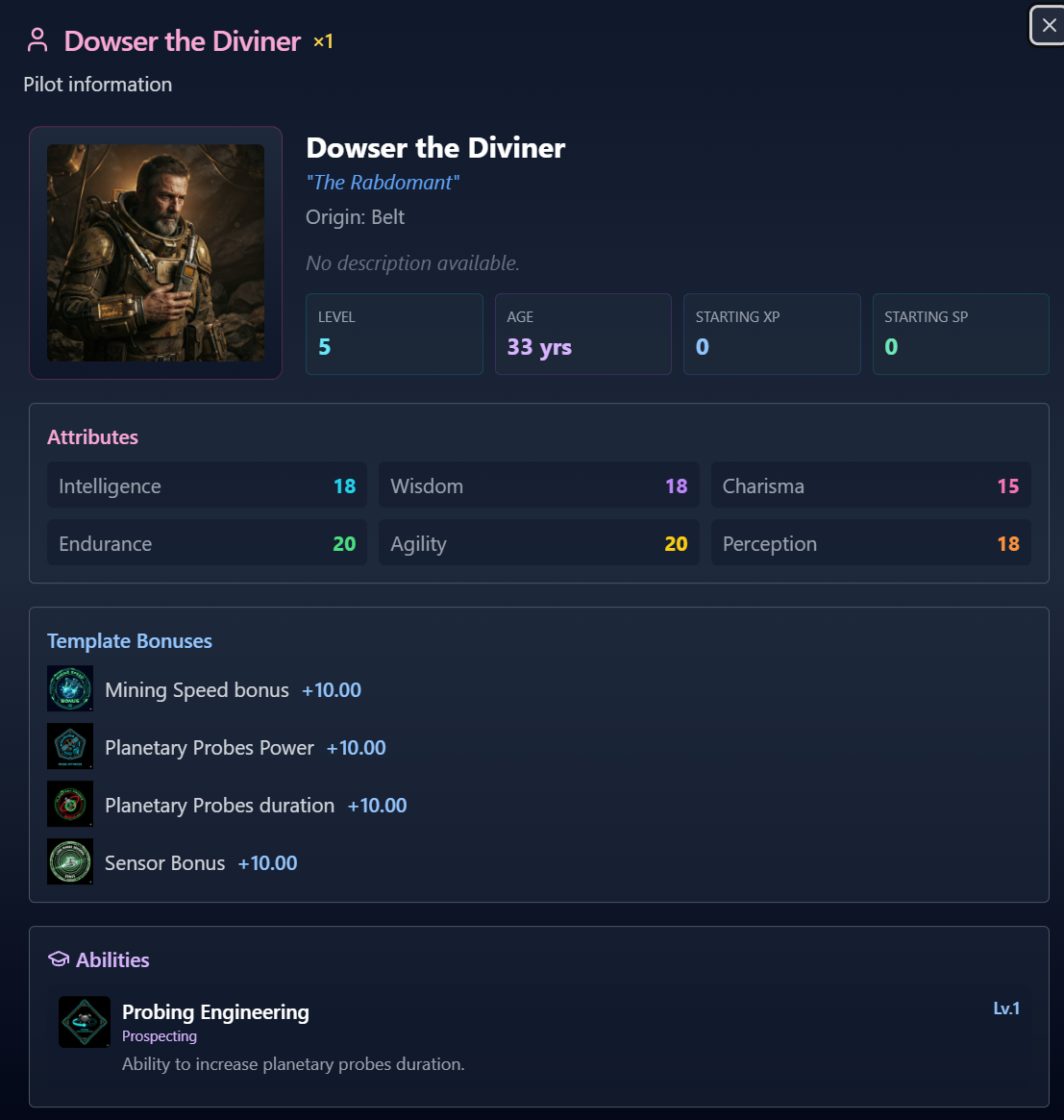The width and height of the screenshot is (1064, 1120).
Task: Click the Agility attribute row
Action: pos(539,543)
